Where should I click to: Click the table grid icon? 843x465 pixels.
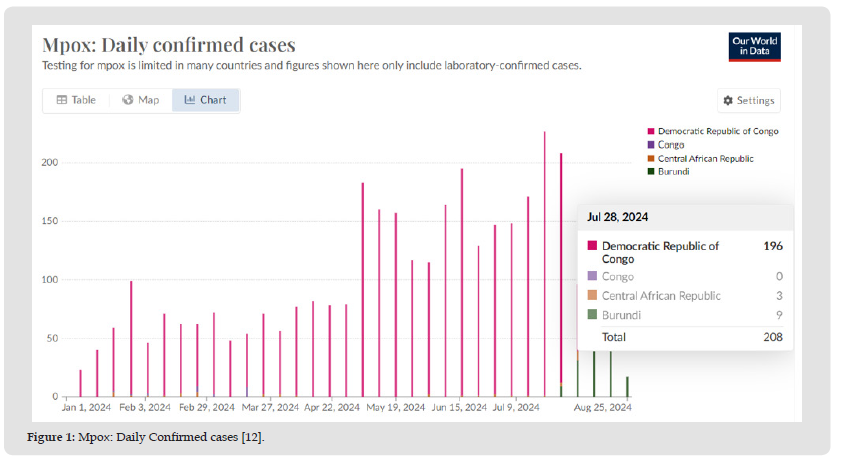pyautogui.click(x=62, y=100)
